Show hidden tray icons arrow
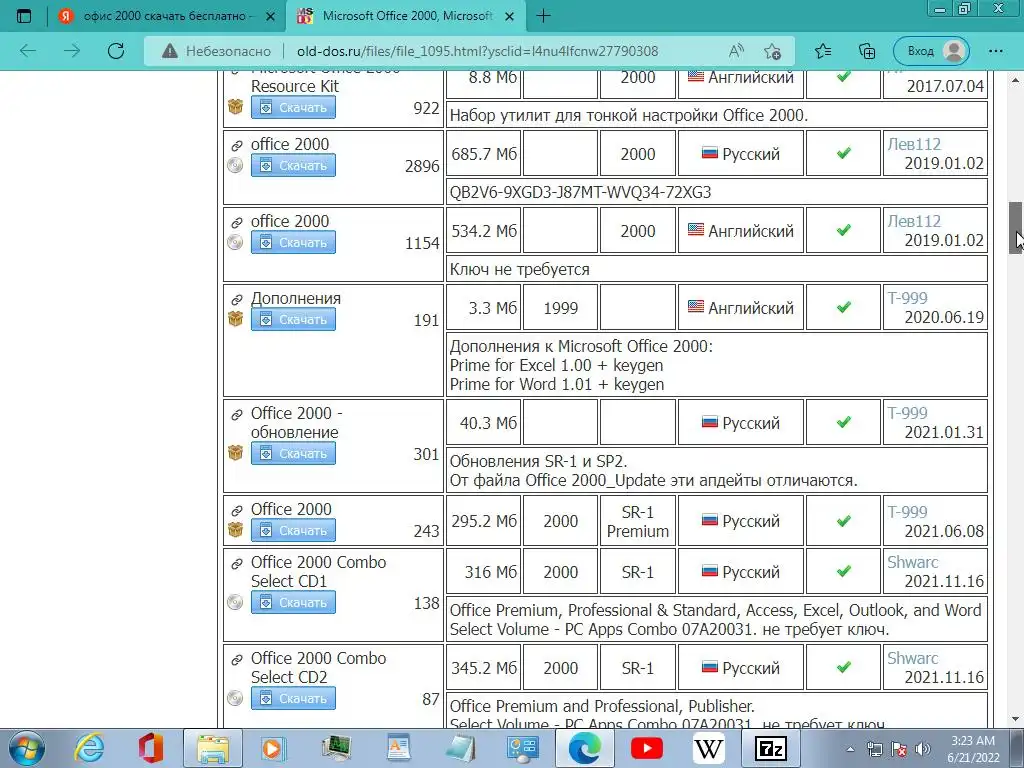This screenshot has width=1024, height=768. [850, 749]
